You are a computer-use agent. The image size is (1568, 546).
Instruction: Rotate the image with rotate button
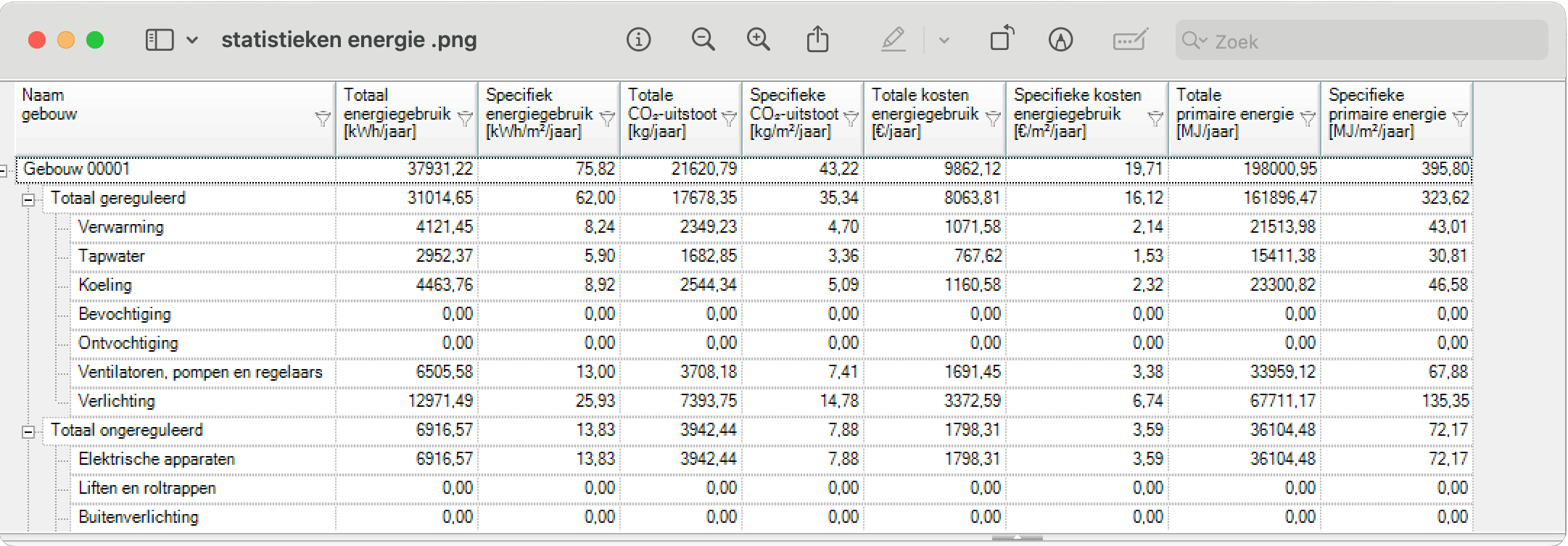[x=1002, y=39]
